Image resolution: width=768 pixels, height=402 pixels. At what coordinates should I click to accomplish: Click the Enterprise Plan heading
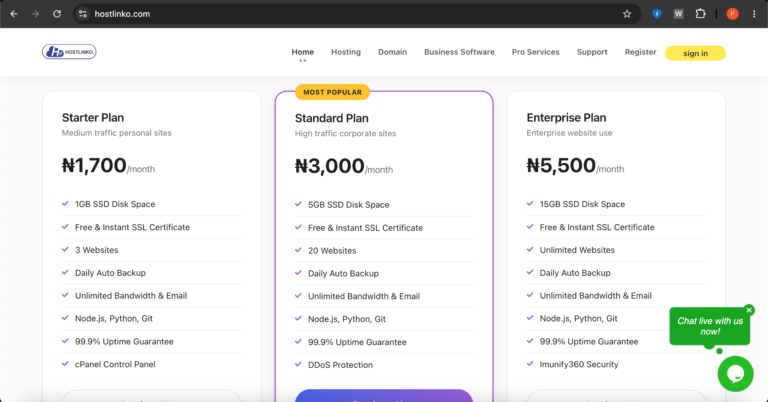566,118
